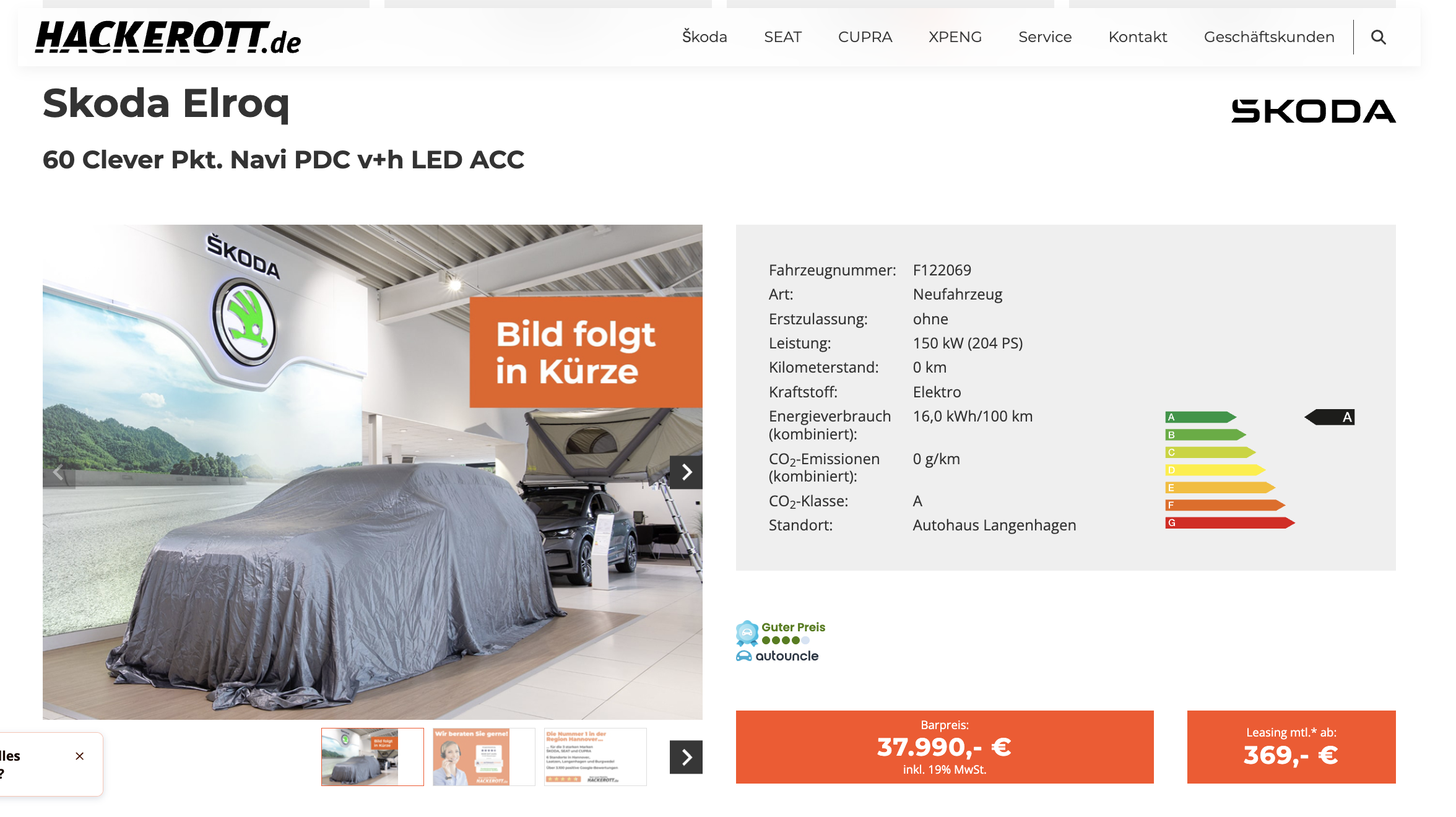
Task: Open the SEAT menu item
Action: pyautogui.click(x=782, y=37)
